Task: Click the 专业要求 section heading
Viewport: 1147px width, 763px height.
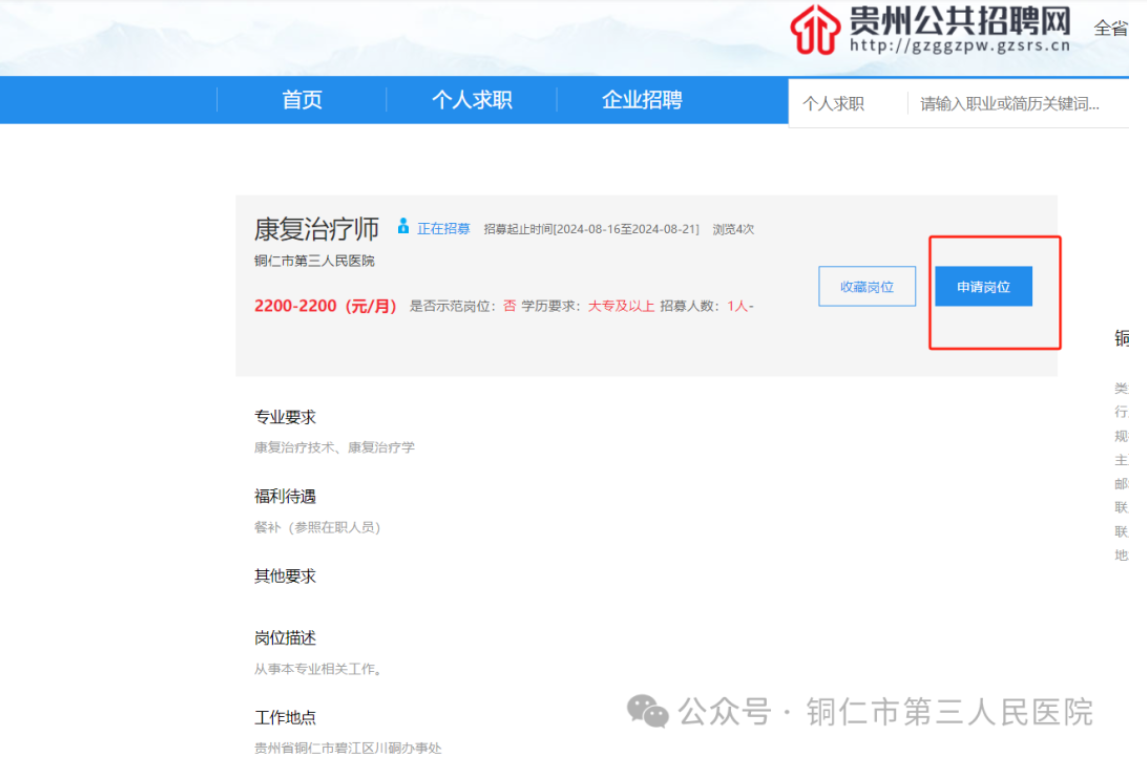Action: (x=285, y=417)
